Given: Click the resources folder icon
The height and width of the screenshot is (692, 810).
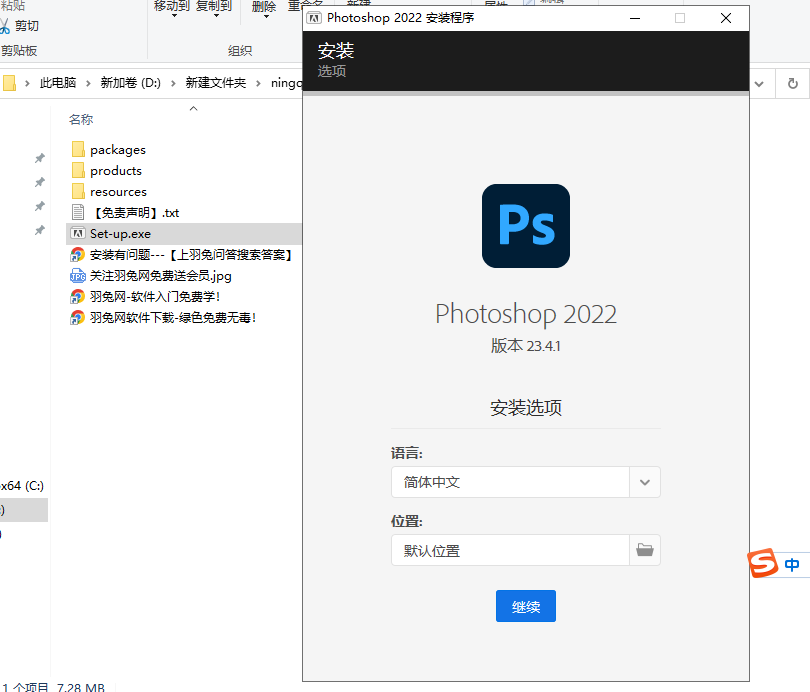Looking at the screenshot, I should 78,192.
